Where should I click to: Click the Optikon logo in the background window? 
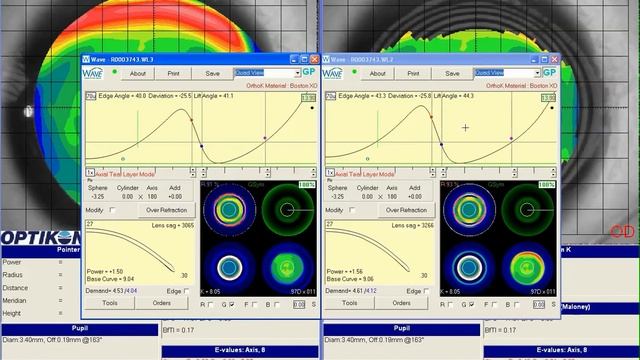pos(41,238)
